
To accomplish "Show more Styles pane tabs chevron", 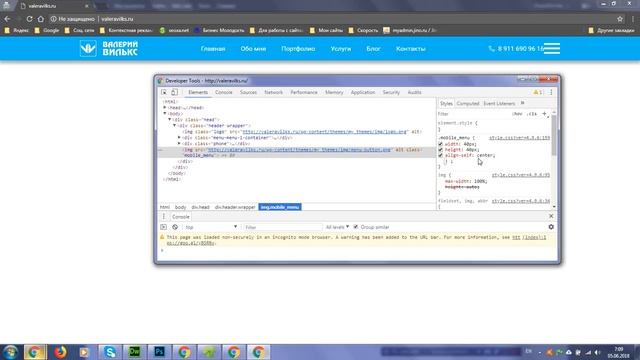I will click(522, 103).
